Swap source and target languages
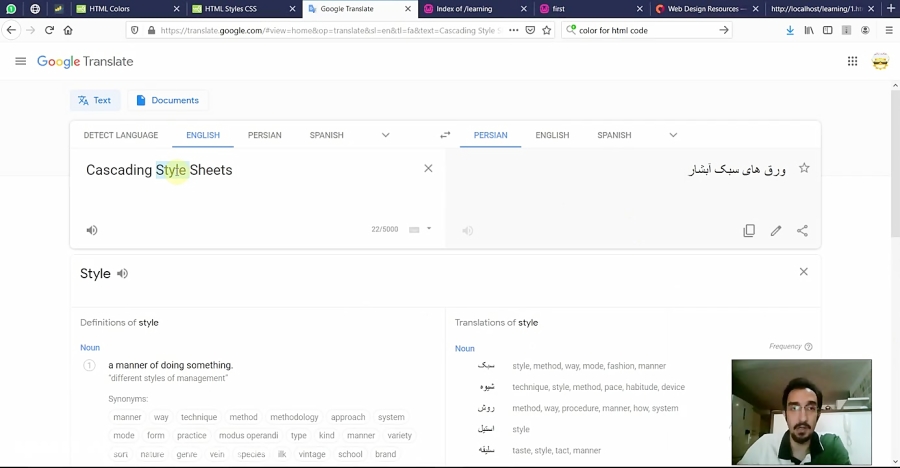 pos(445,135)
